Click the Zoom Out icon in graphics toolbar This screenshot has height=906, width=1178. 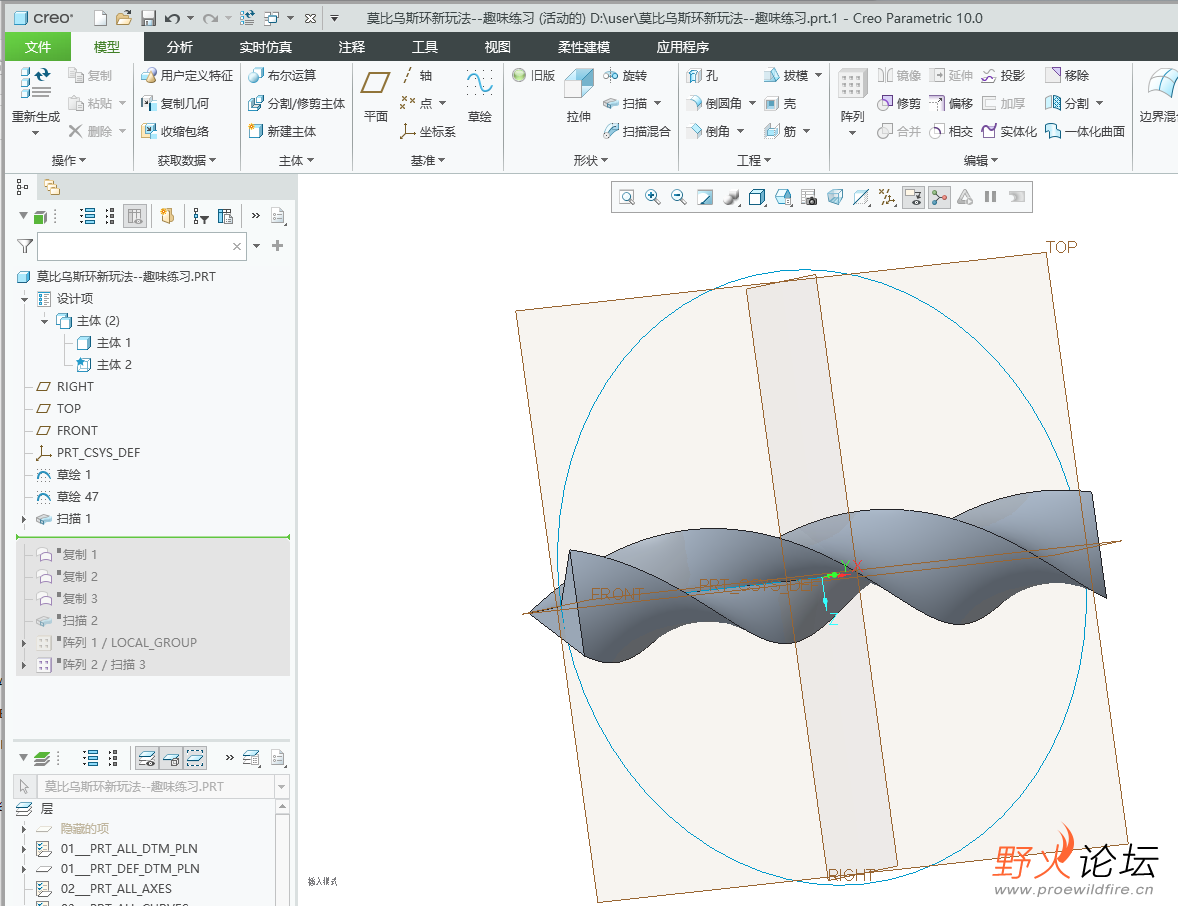tap(679, 198)
